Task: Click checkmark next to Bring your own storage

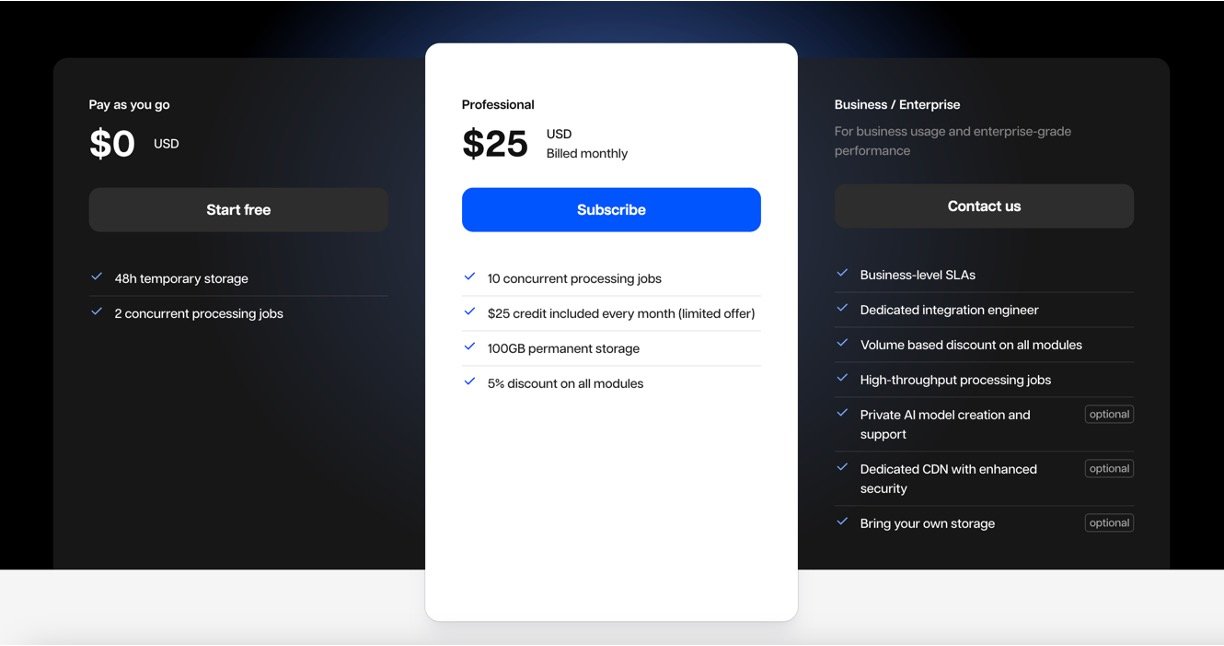Action: pyautogui.click(x=843, y=522)
